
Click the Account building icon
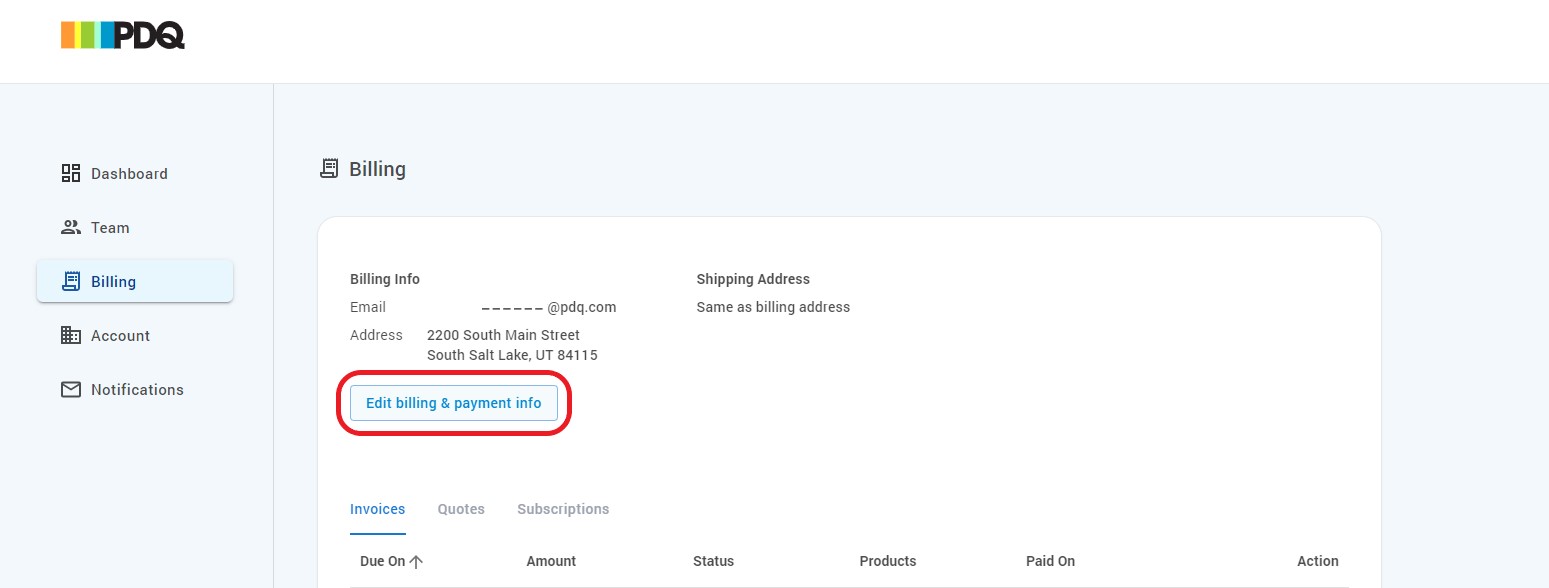pyautogui.click(x=71, y=335)
